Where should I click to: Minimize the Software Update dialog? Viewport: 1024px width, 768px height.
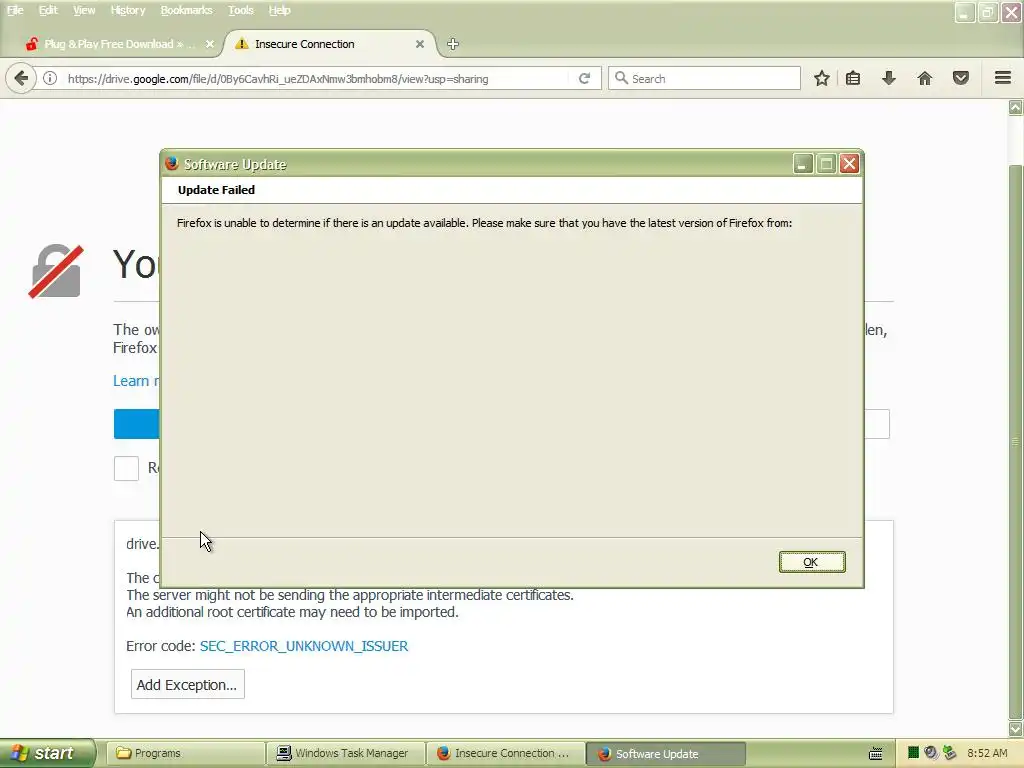pos(803,164)
